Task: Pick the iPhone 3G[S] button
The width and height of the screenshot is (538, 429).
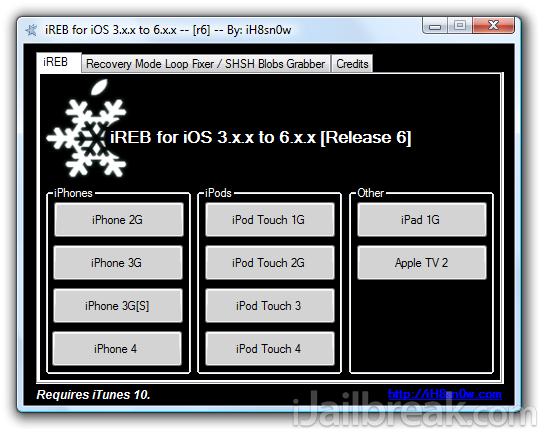Action: tap(118, 305)
